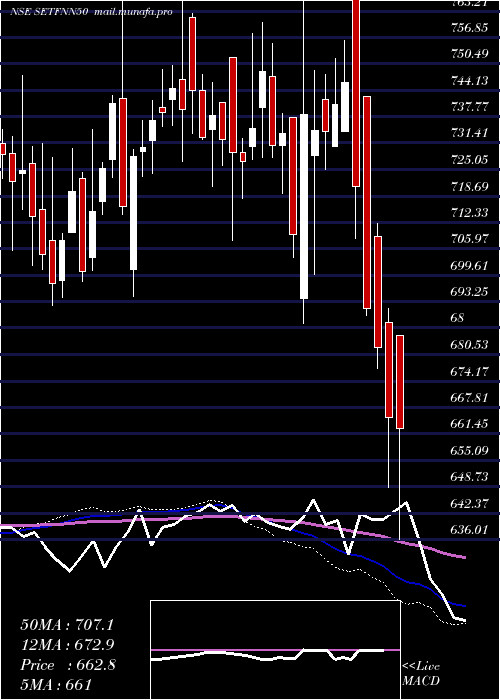Select the 667.81 price axis label

[470, 397]
